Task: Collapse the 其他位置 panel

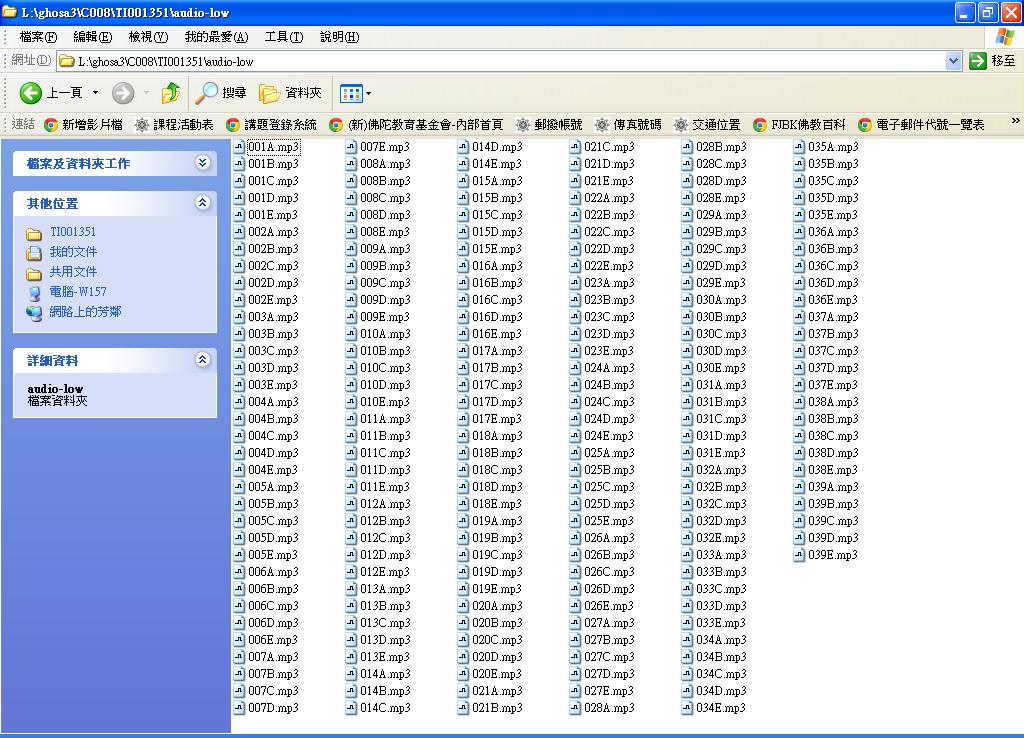Action: [x=203, y=203]
